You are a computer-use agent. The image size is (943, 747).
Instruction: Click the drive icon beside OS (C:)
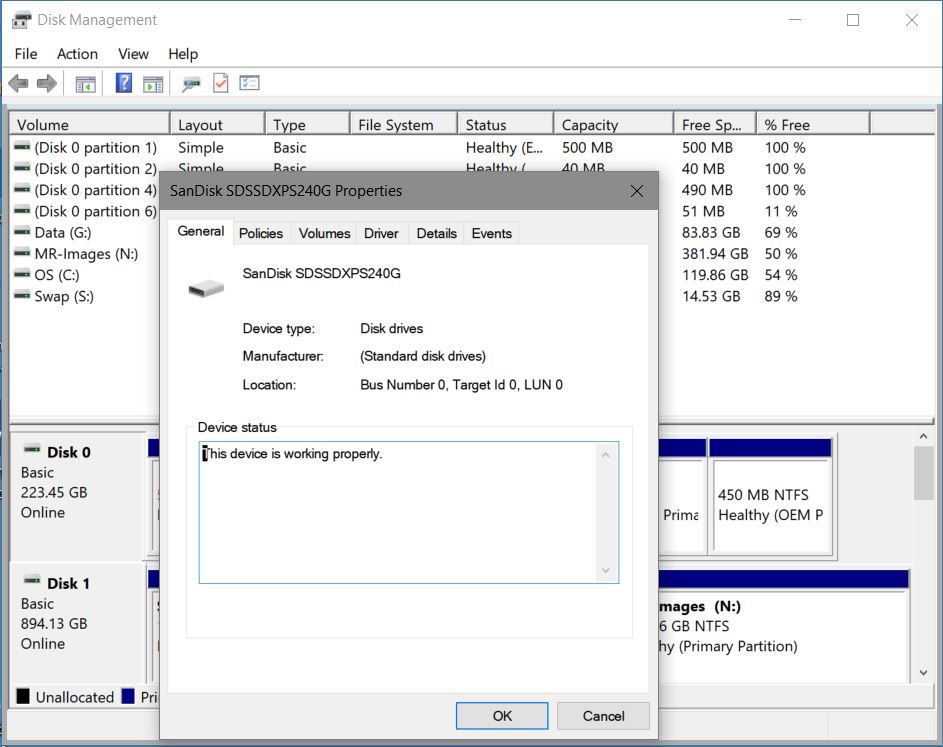(x=22, y=274)
